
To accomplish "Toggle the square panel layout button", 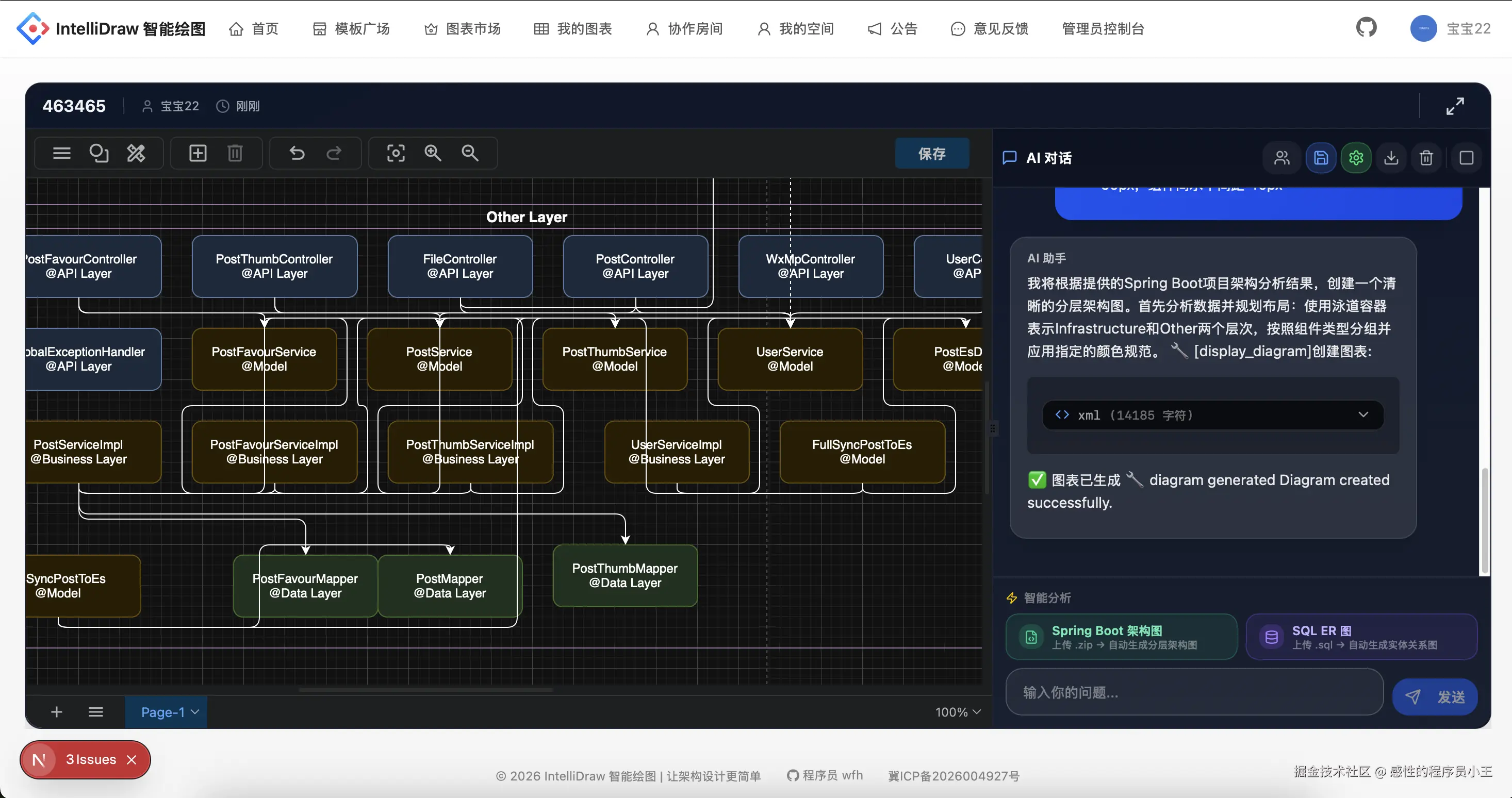I will (x=1466, y=158).
